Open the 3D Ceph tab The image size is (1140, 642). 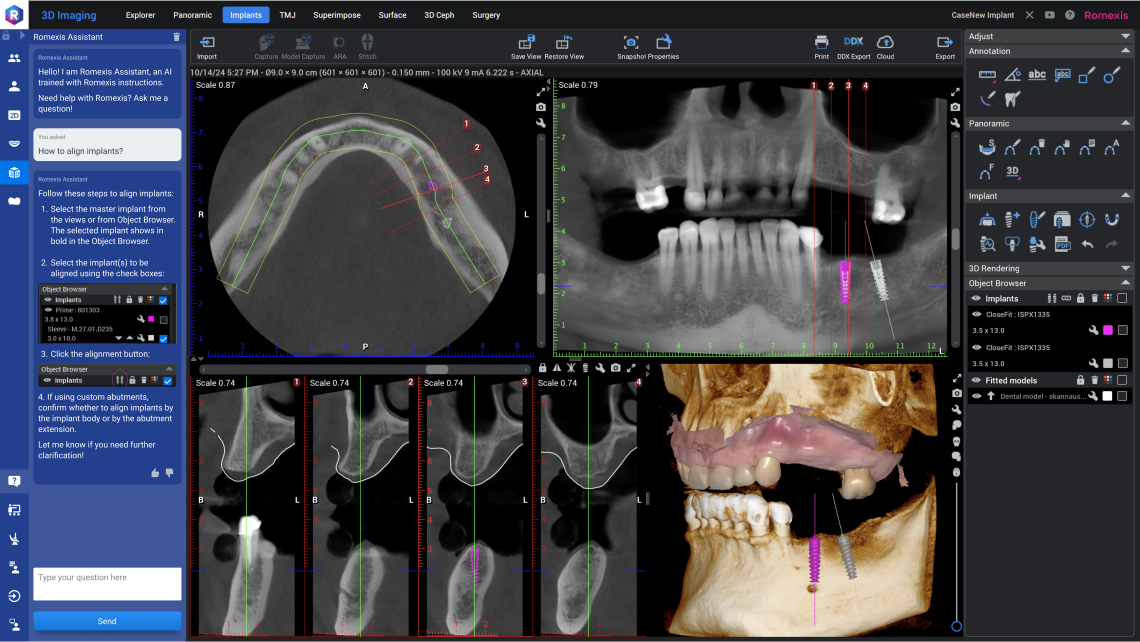[x=437, y=15]
